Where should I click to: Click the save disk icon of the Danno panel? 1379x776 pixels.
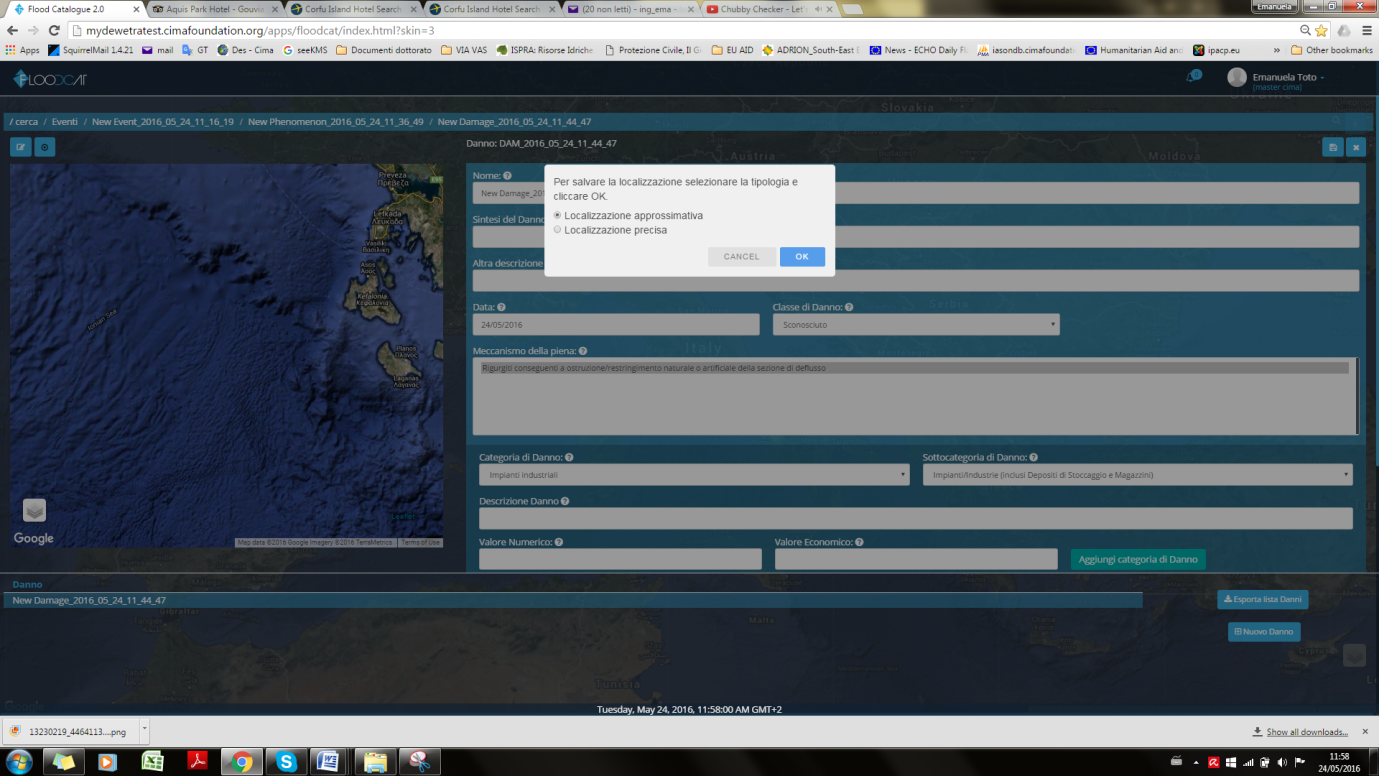click(1333, 147)
